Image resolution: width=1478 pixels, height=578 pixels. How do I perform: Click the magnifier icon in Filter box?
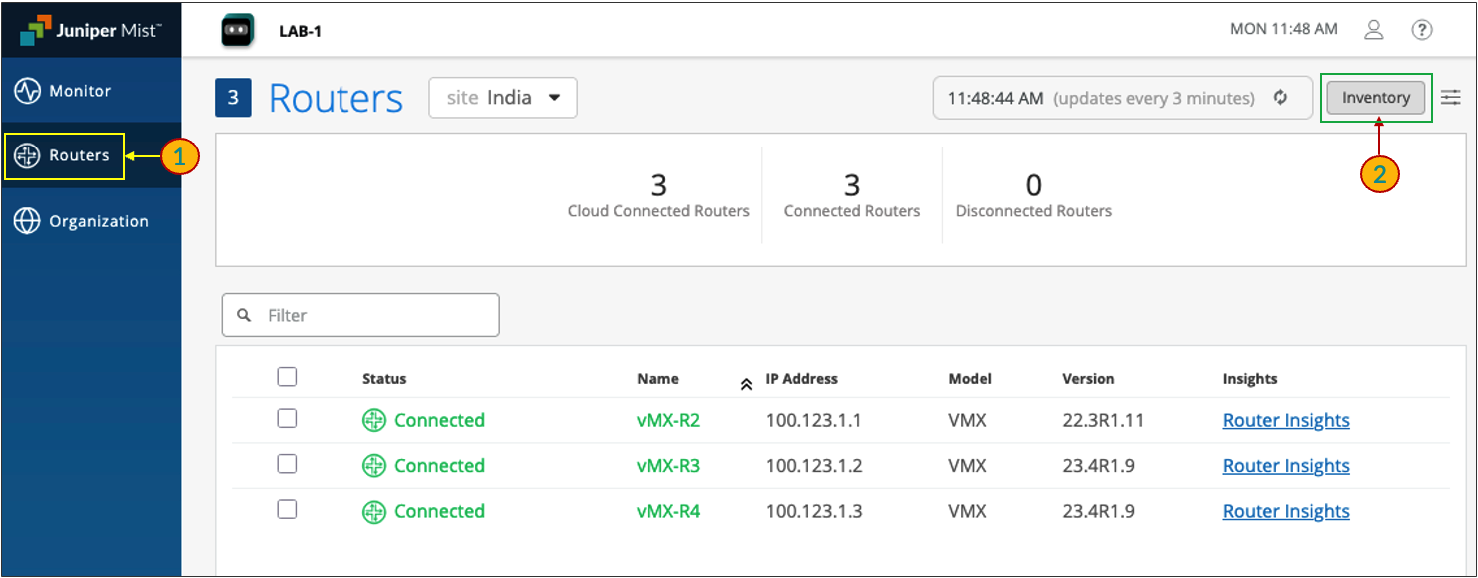(243, 315)
